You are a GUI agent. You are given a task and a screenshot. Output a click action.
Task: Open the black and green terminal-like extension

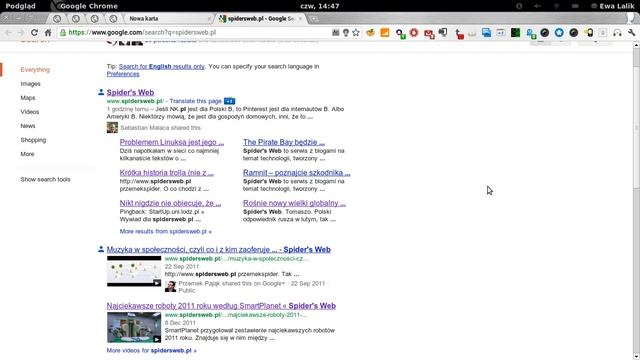516,33
